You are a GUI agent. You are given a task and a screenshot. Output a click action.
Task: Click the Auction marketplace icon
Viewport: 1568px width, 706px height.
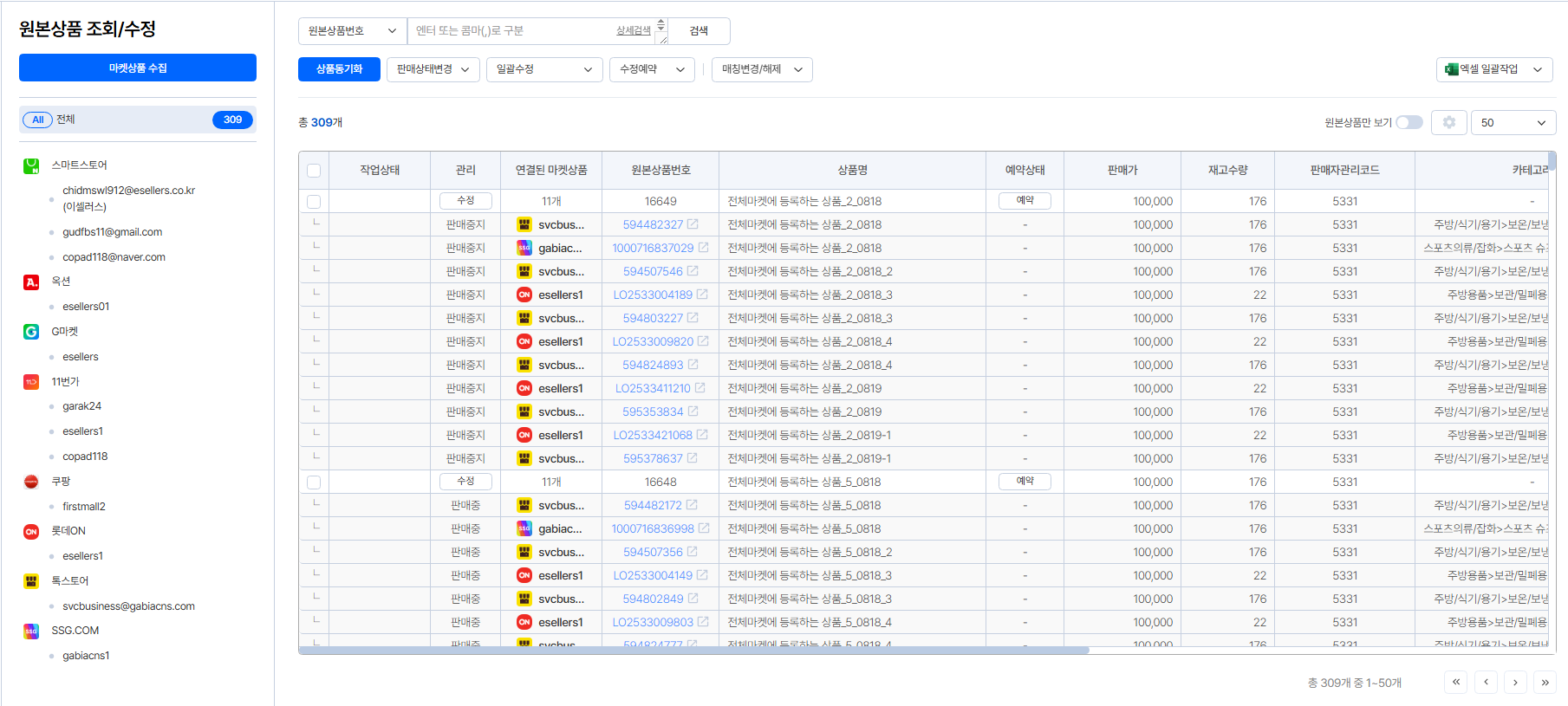(x=31, y=282)
